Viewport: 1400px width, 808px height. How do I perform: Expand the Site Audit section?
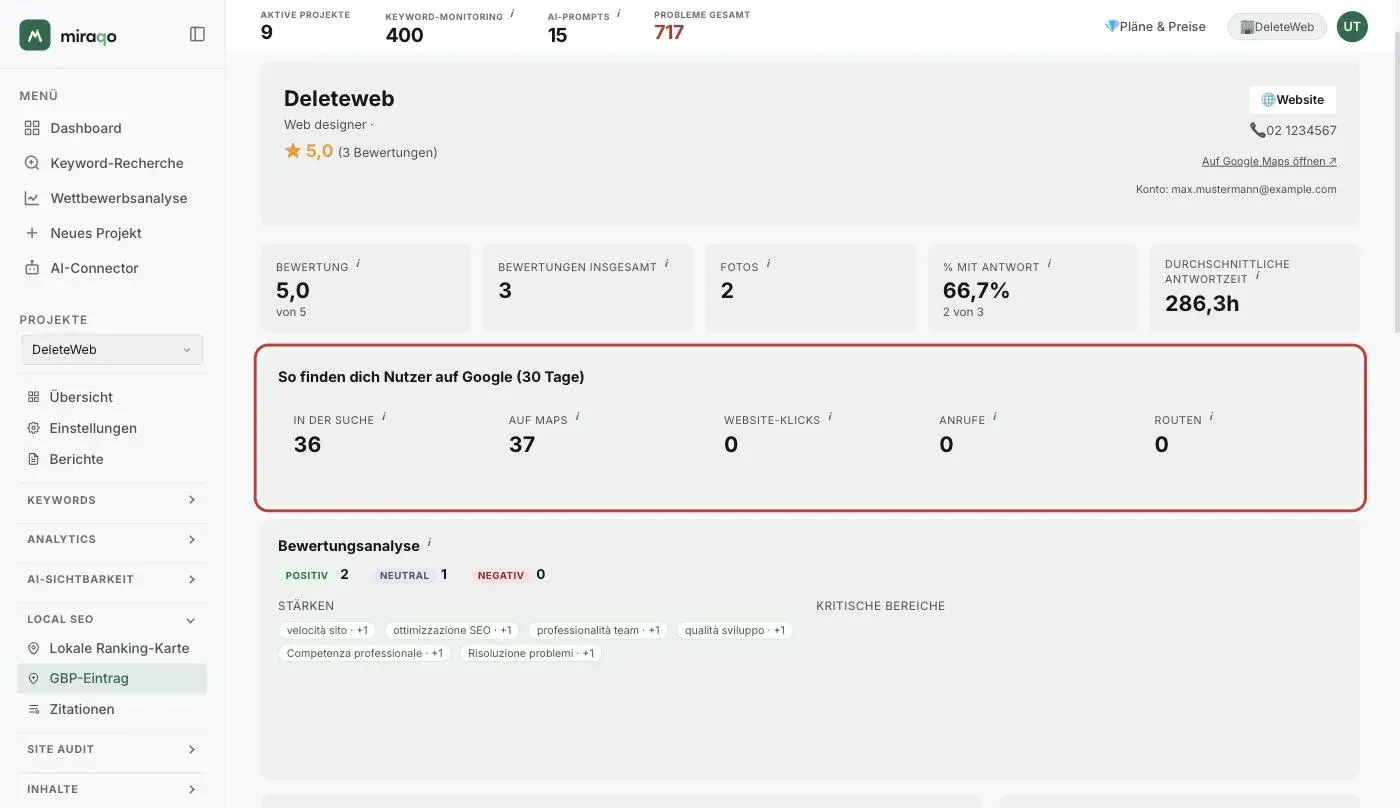click(113, 749)
